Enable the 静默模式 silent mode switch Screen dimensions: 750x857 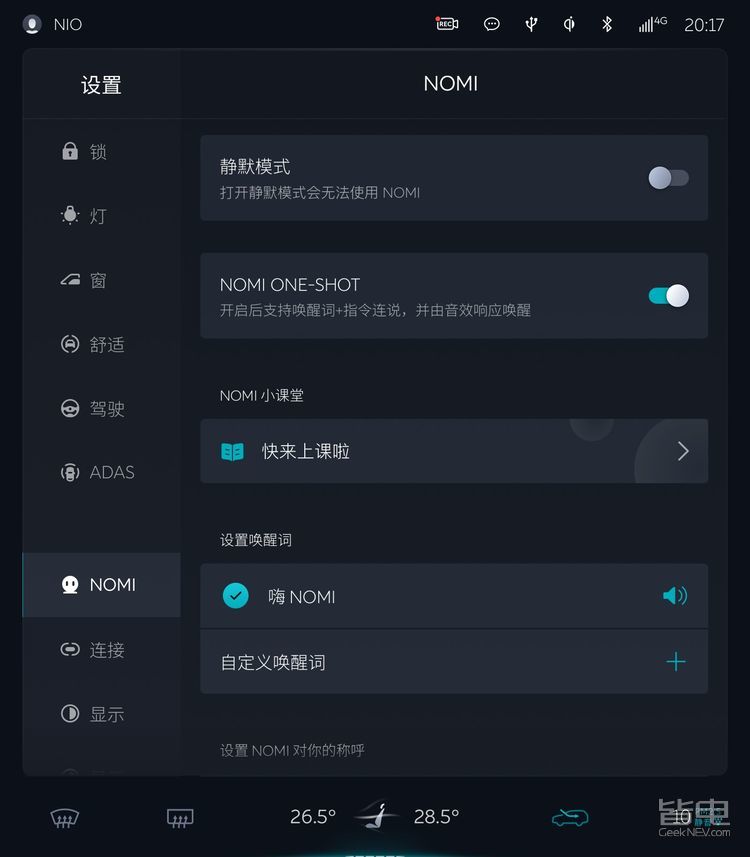point(668,178)
